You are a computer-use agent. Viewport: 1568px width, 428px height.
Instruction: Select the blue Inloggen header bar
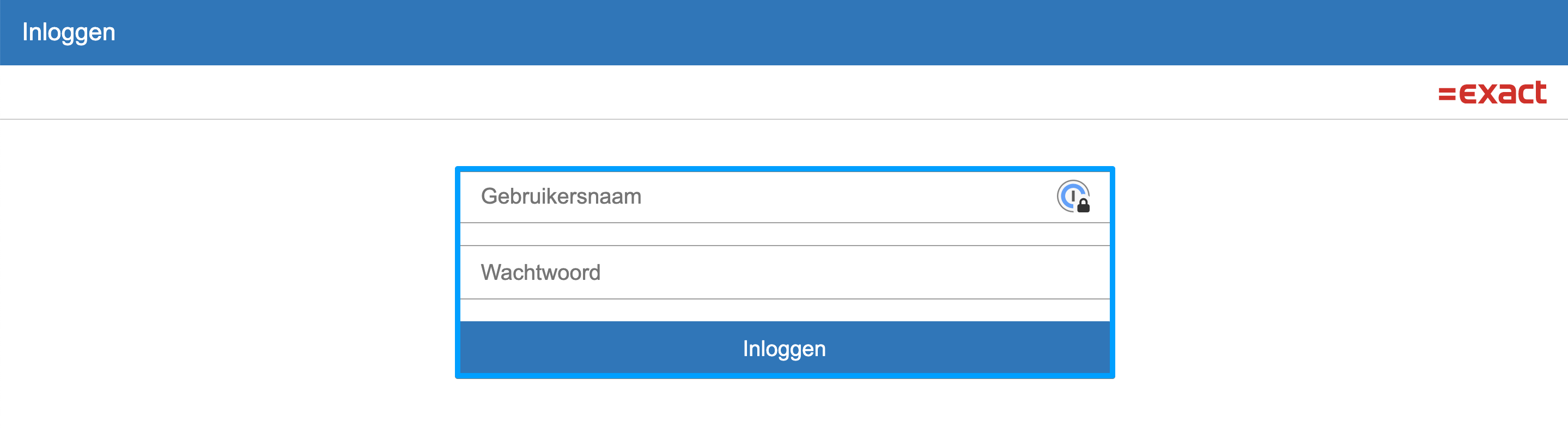784,32
